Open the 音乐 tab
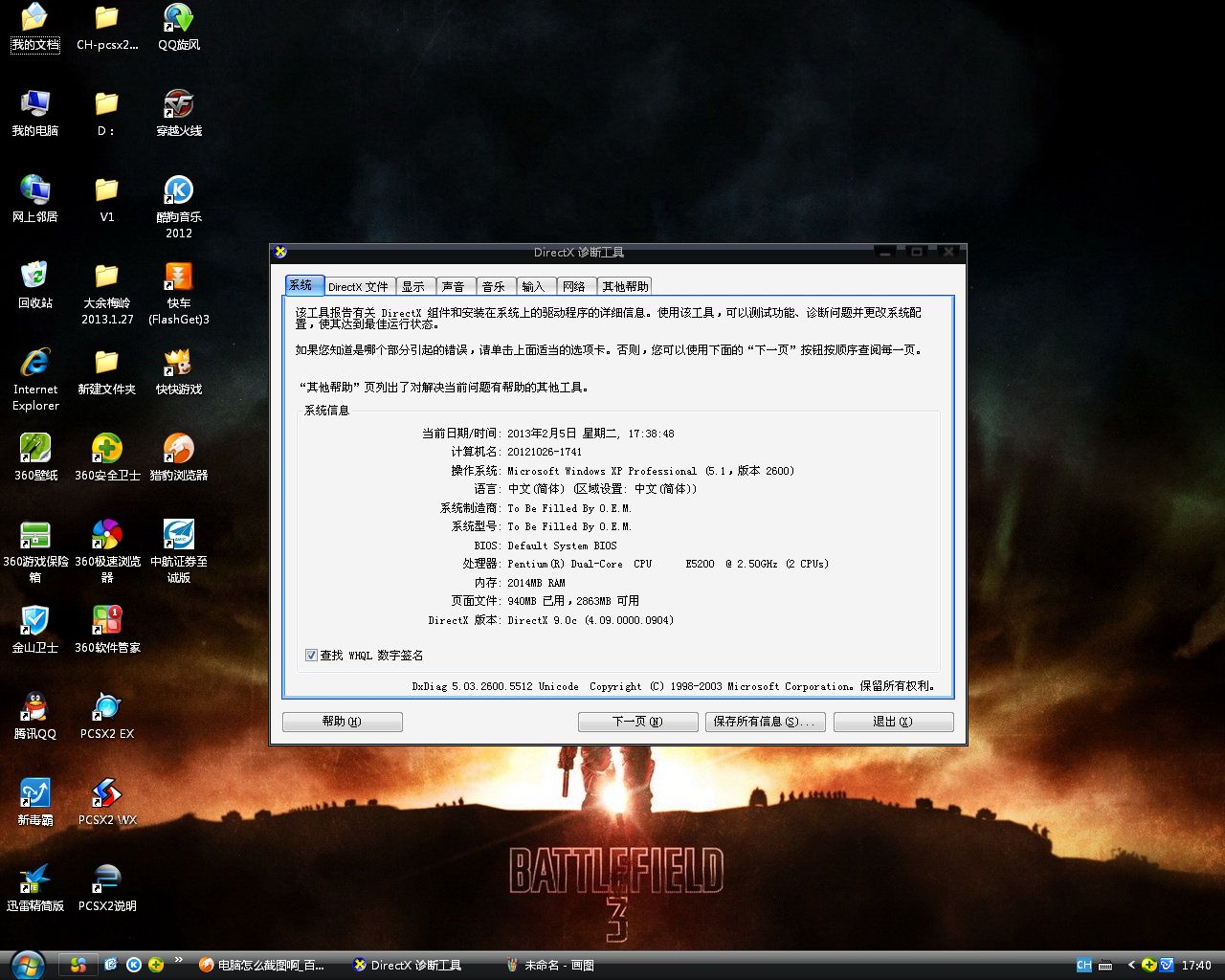1225x980 pixels. click(x=496, y=286)
